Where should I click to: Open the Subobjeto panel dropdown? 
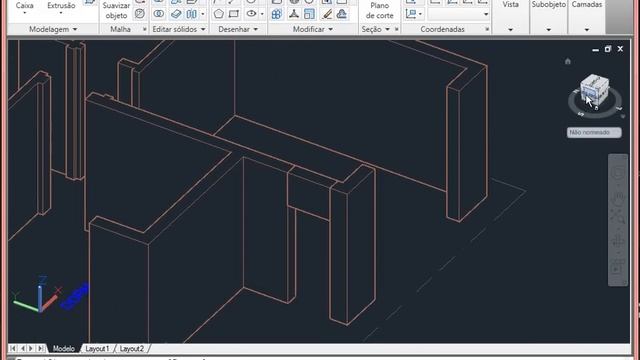coord(548,29)
